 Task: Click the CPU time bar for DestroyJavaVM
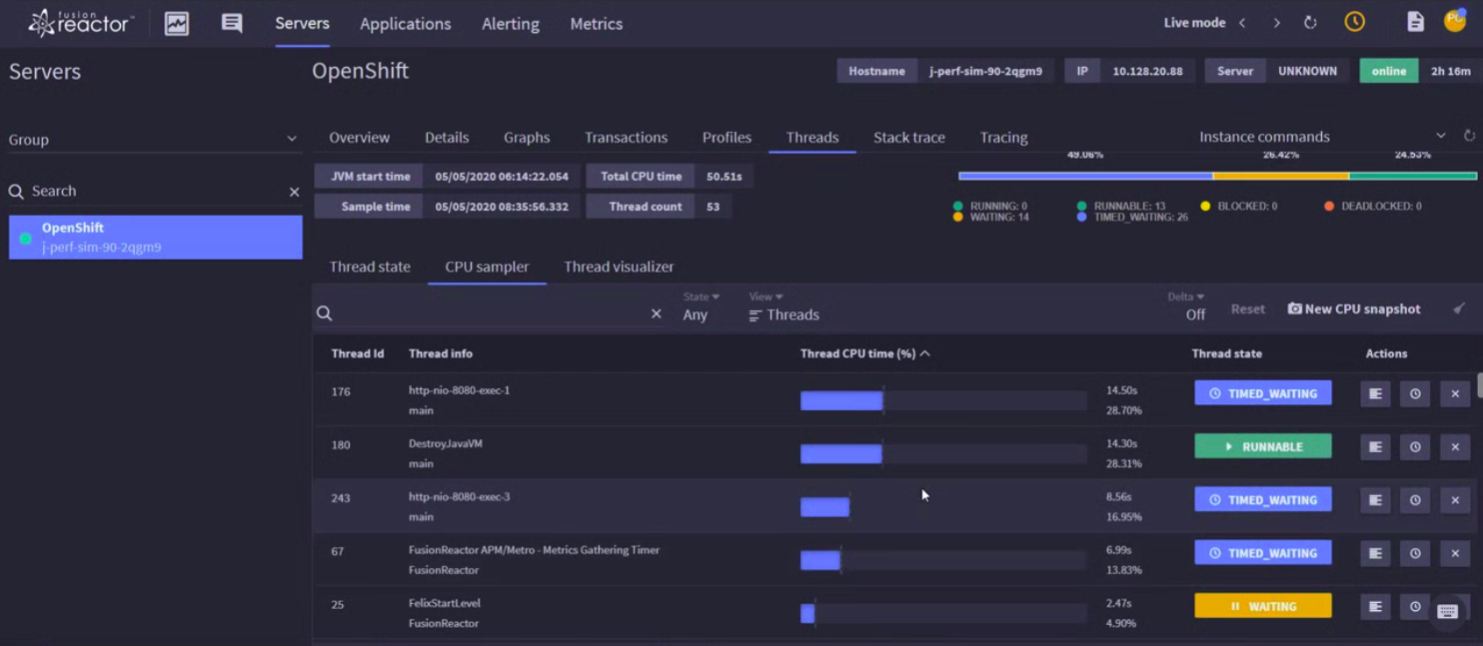(x=943, y=454)
